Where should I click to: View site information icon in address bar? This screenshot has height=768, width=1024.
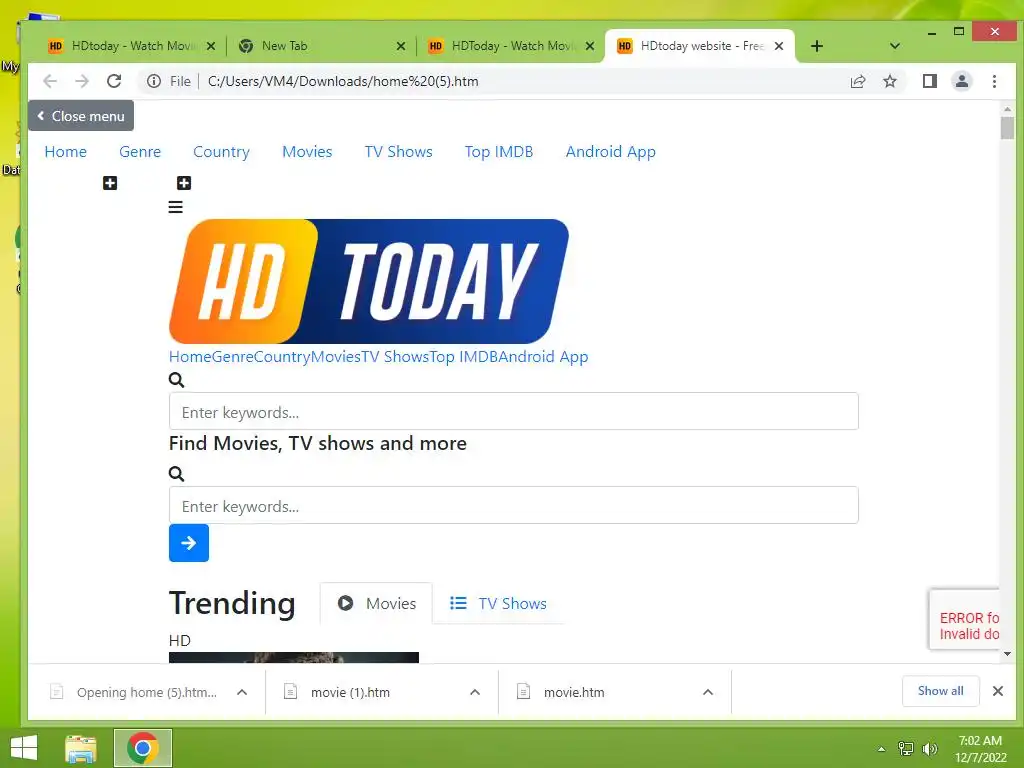click(153, 81)
